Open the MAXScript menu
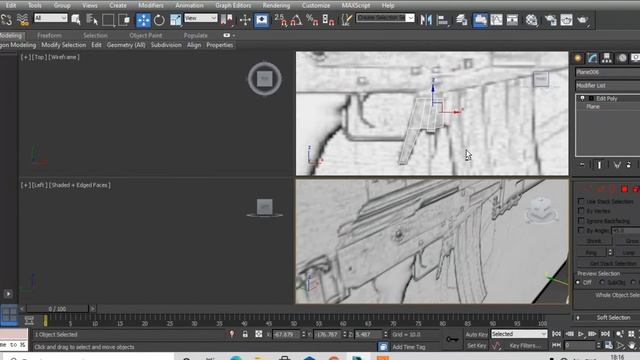This screenshot has height=360, width=640. coord(356,5)
